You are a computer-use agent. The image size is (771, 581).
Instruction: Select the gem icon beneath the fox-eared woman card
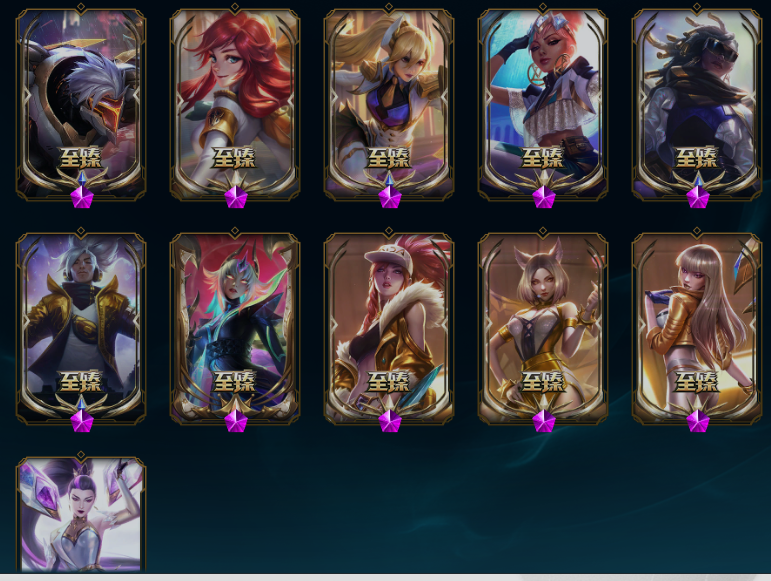coord(544,421)
